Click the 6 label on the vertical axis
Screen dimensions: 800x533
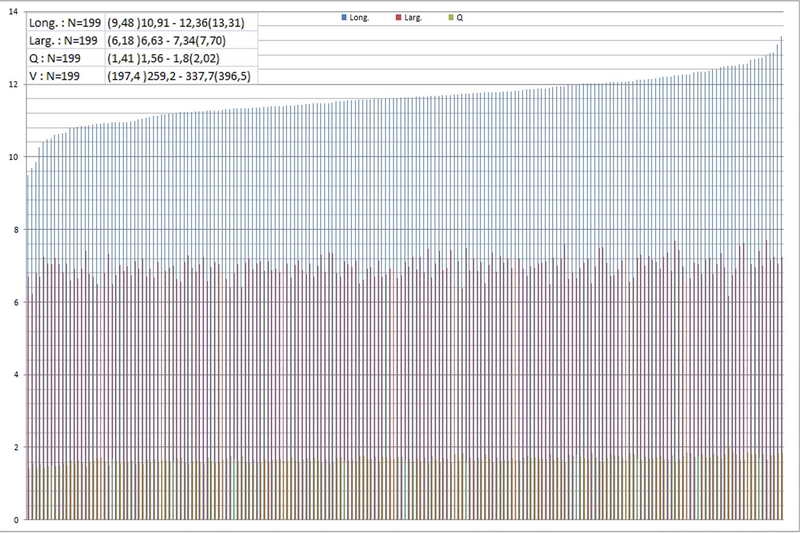(14, 302)
